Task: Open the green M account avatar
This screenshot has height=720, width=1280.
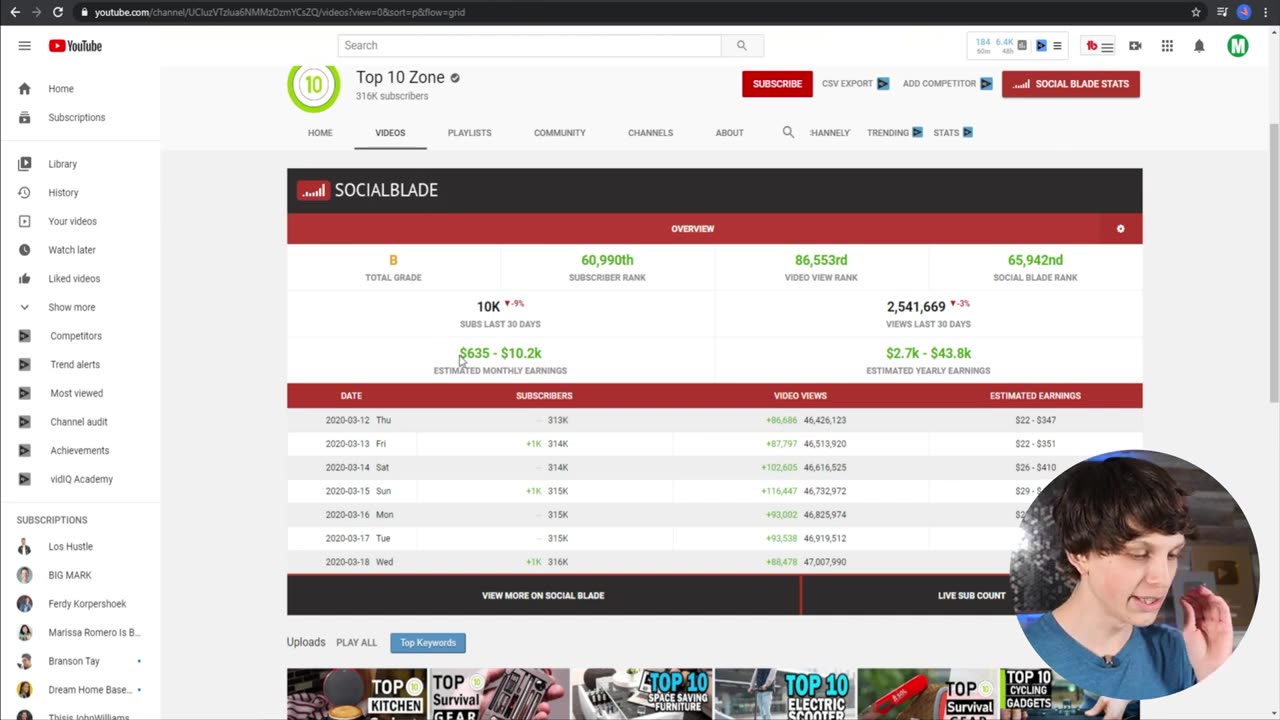Action: pyautogui.click(x=1238, y=46)
